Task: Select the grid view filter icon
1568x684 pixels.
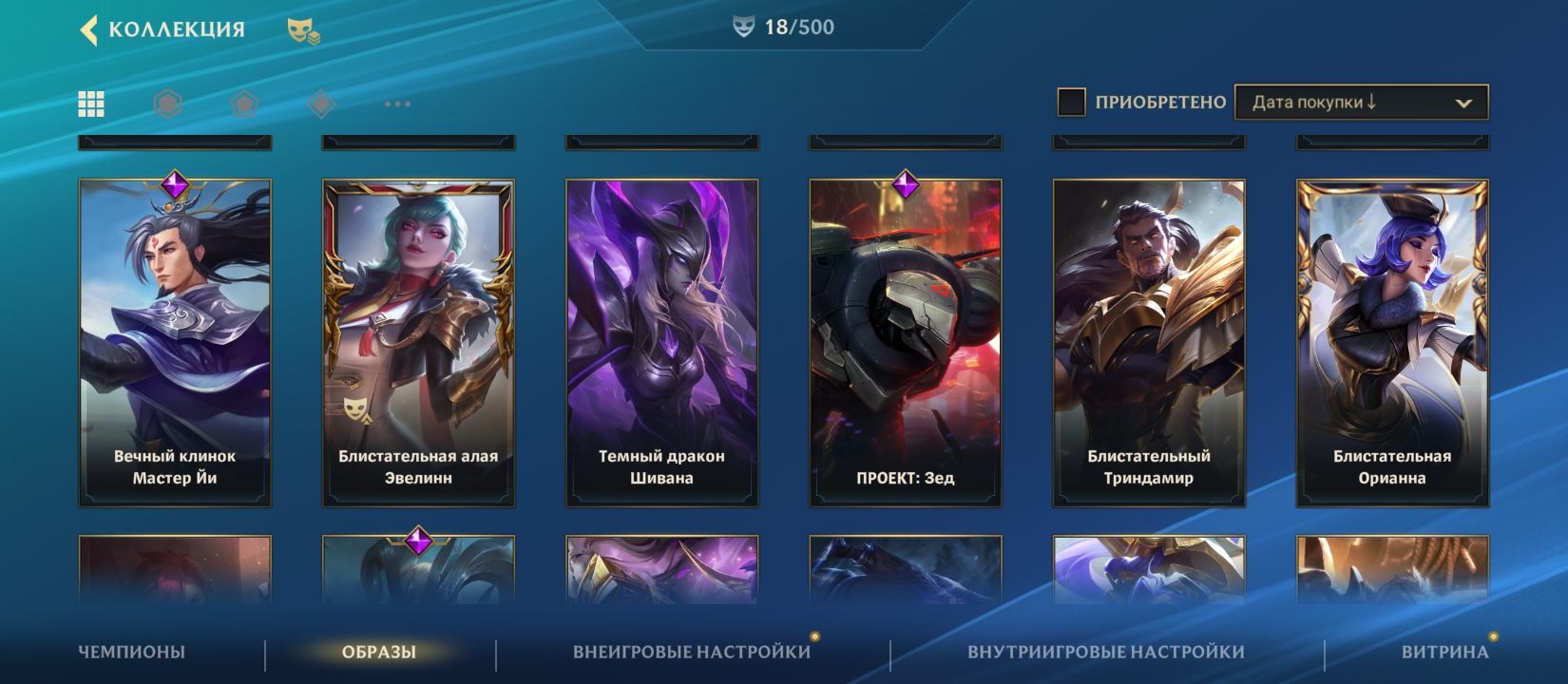Action: tap(91, 104)
